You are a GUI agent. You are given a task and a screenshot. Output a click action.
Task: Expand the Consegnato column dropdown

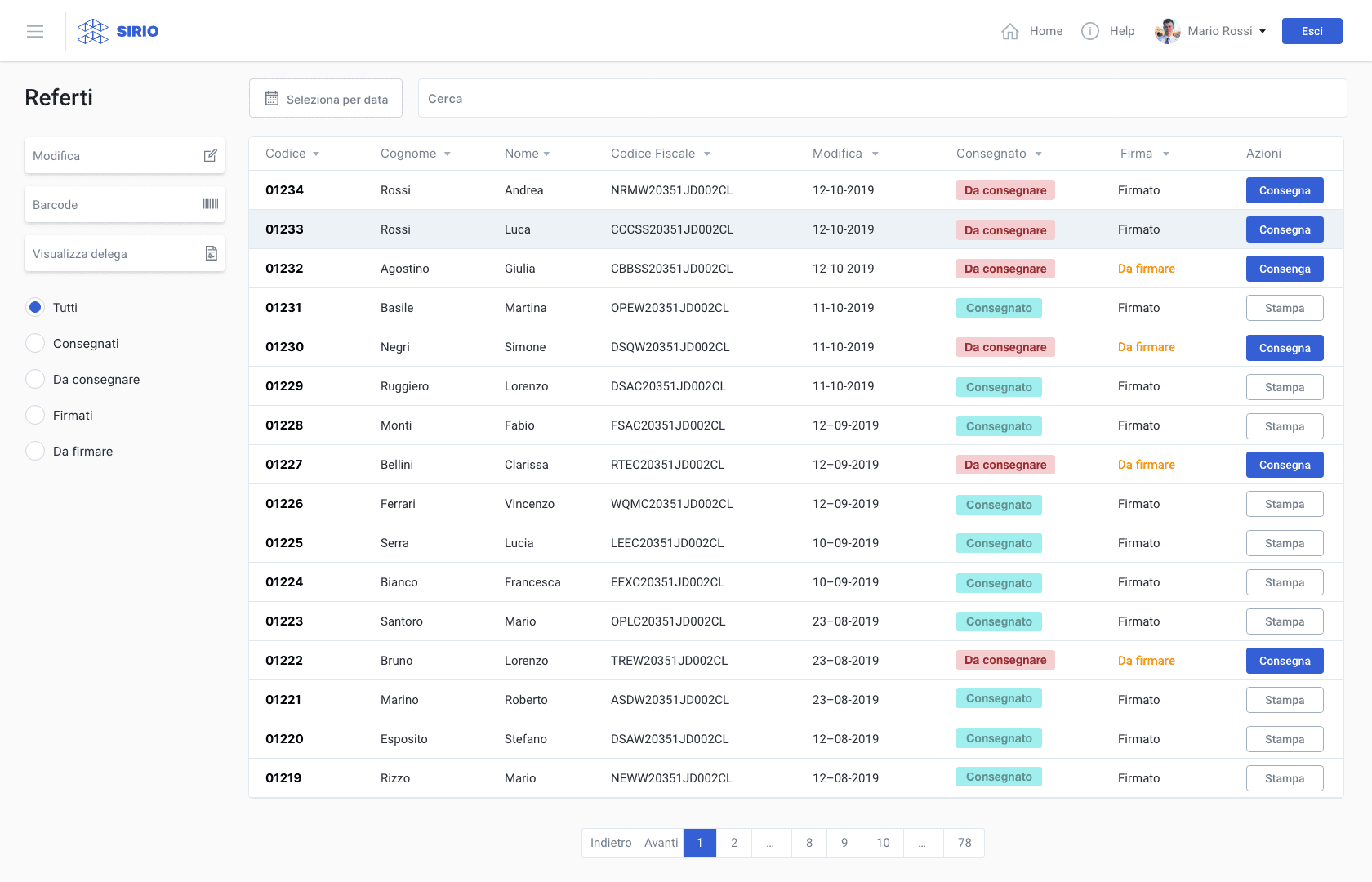[x=1039, y=154]
